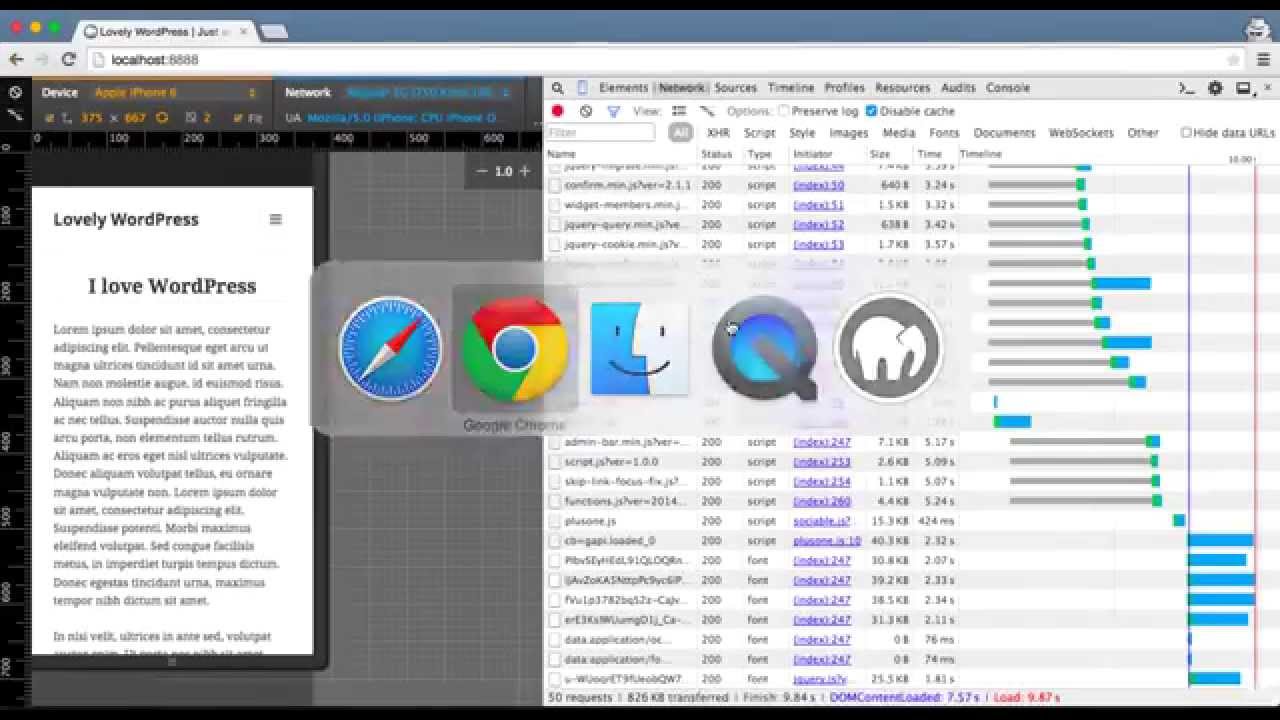The height and width of the screenshot is (720, 1280).
Task: Go back in Chrome
Action: click(x=17, y=60)
